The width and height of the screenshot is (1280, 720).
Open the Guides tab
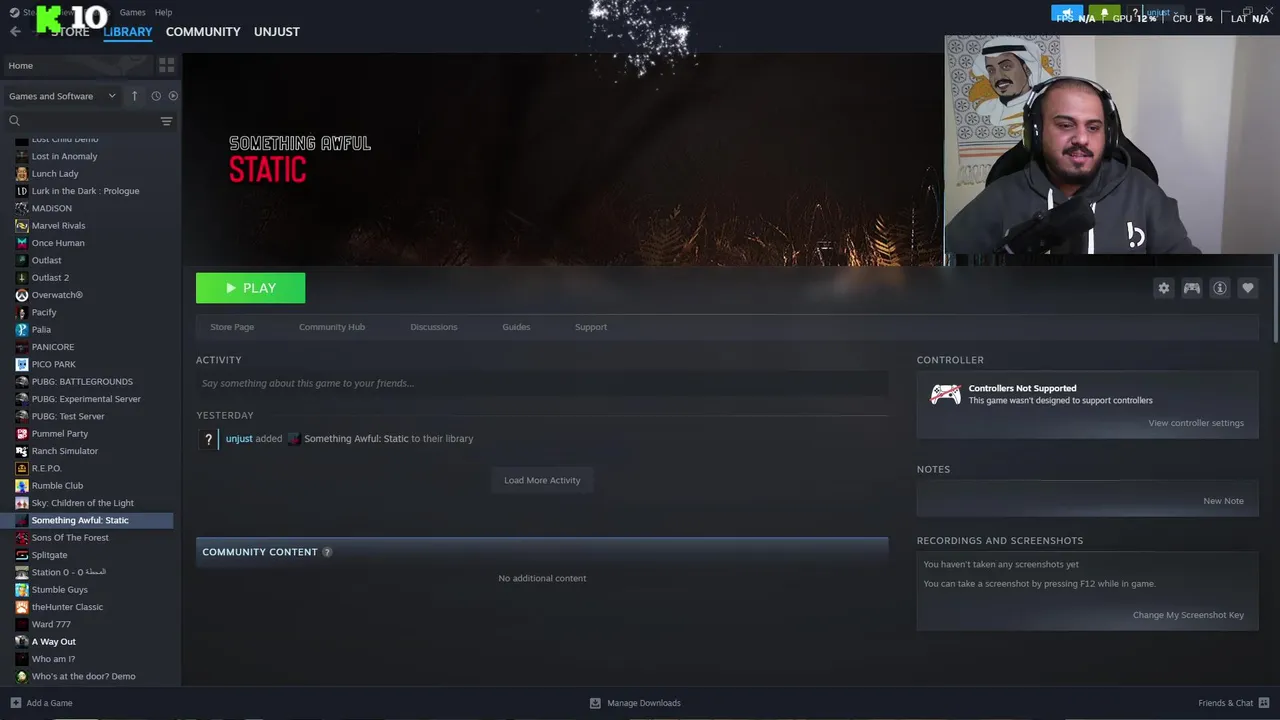click(x=516, y=327)
